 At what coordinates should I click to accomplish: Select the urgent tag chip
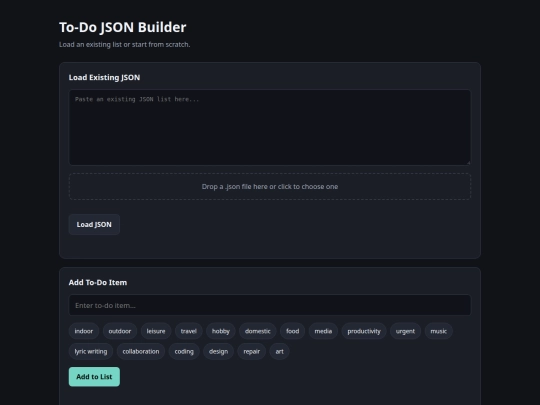(x=405, y=331)
